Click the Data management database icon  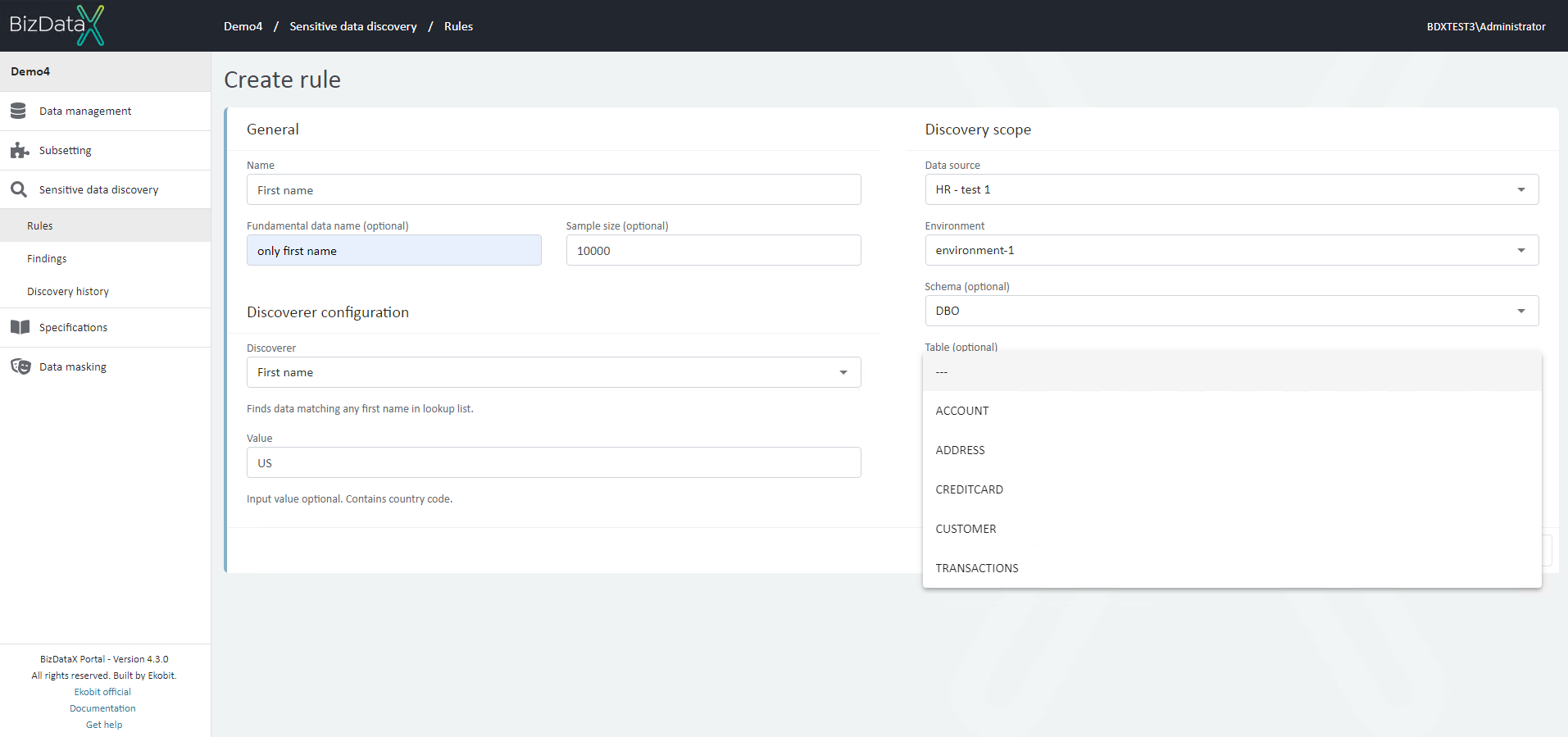tap(19, 111)
